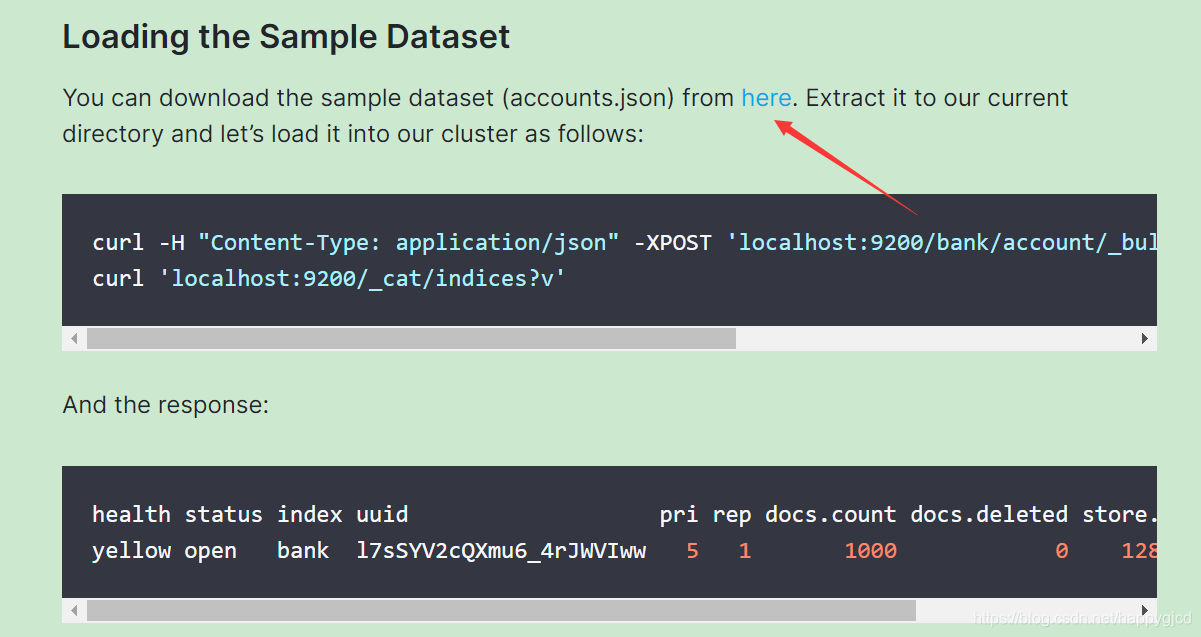Image resolution: width=1201 pixels, height=637 pixels.
Task: Click the rep value 1
Action: click(745, 550)
